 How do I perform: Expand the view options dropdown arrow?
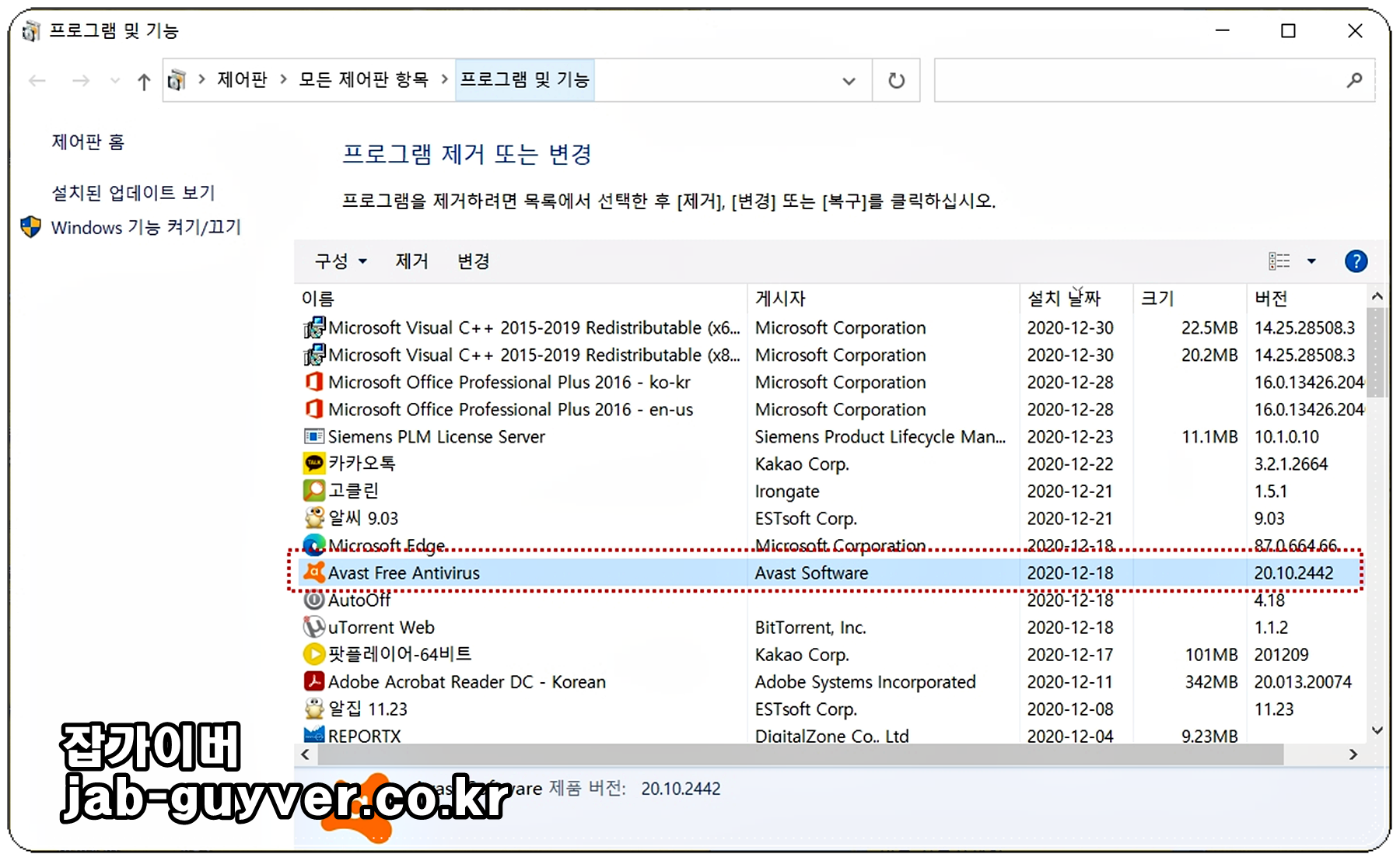point(1311,261)
